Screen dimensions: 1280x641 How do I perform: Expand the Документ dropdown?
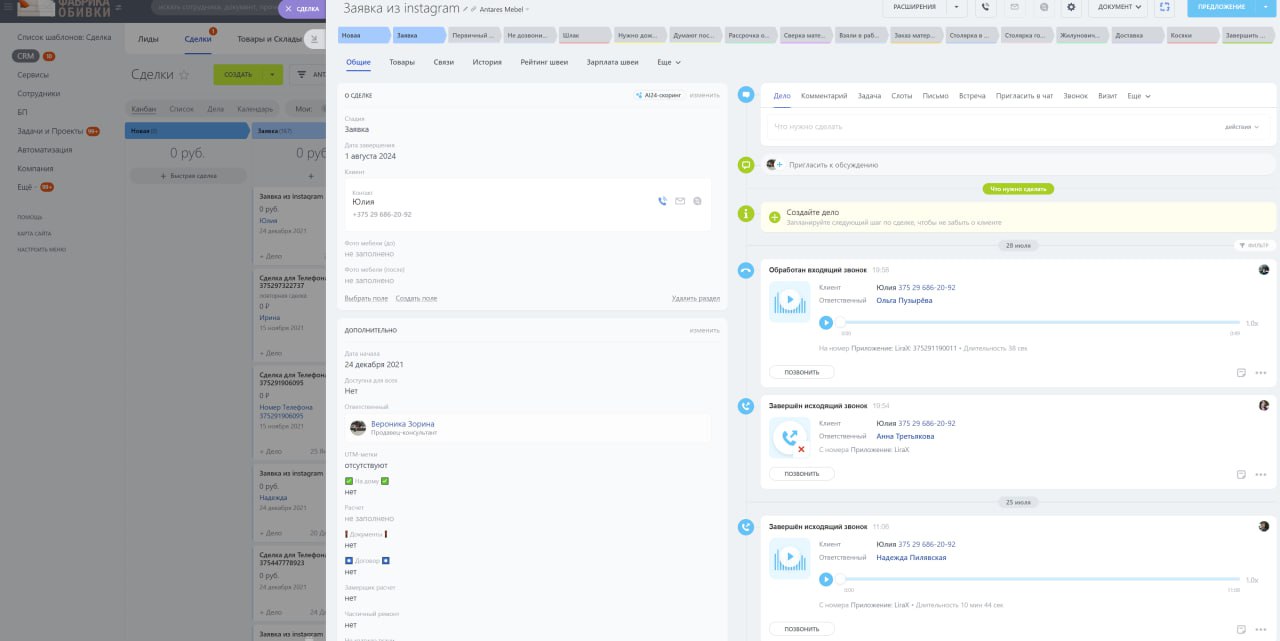click(x=1119, y=7)
